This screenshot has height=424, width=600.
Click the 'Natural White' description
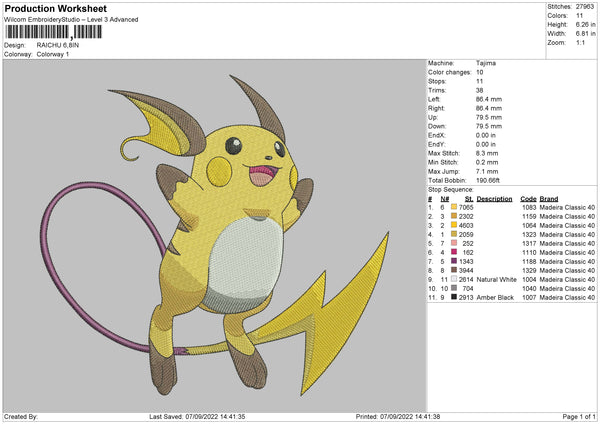click(x=496, y=279)
